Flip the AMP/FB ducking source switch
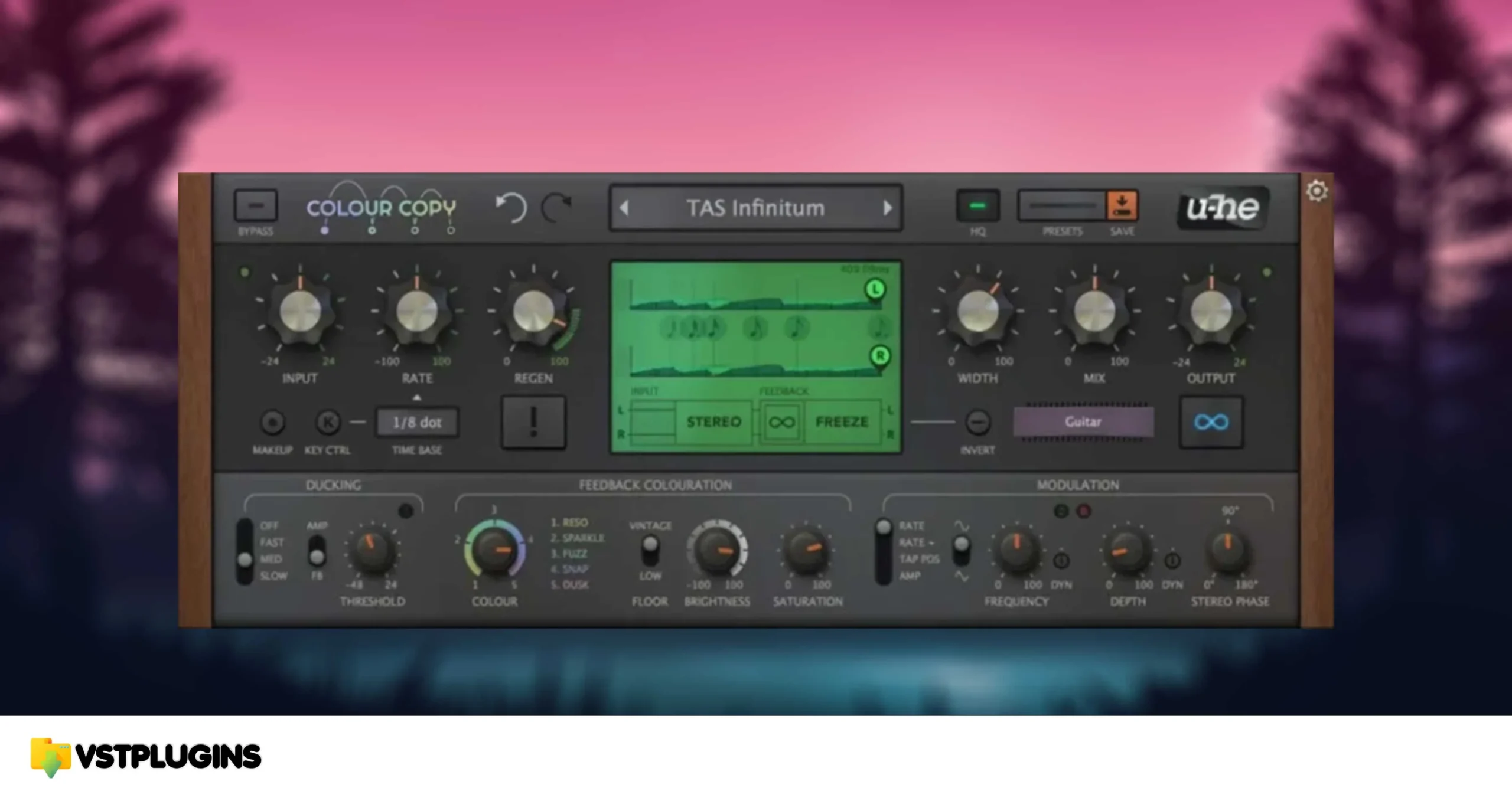 tap(317, 551)
